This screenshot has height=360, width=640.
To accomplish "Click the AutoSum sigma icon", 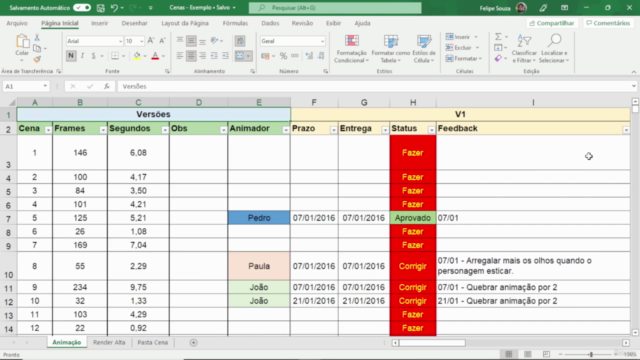I will click(x=498, y=37).
